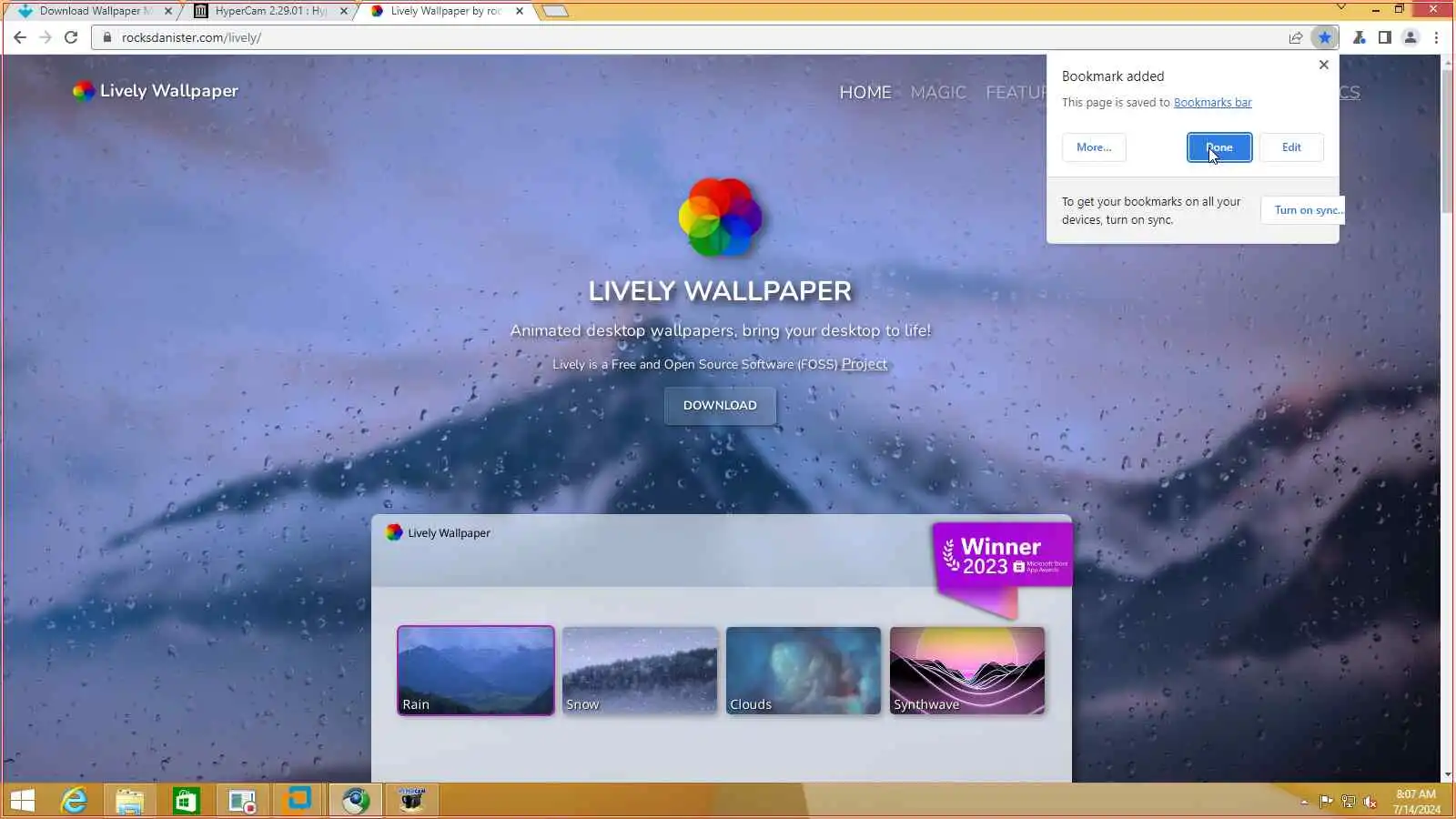This screenshot has width=1456, height=819.
Task: Click the page scrollbar down arrow
Action: click(x=1448, y=775)
